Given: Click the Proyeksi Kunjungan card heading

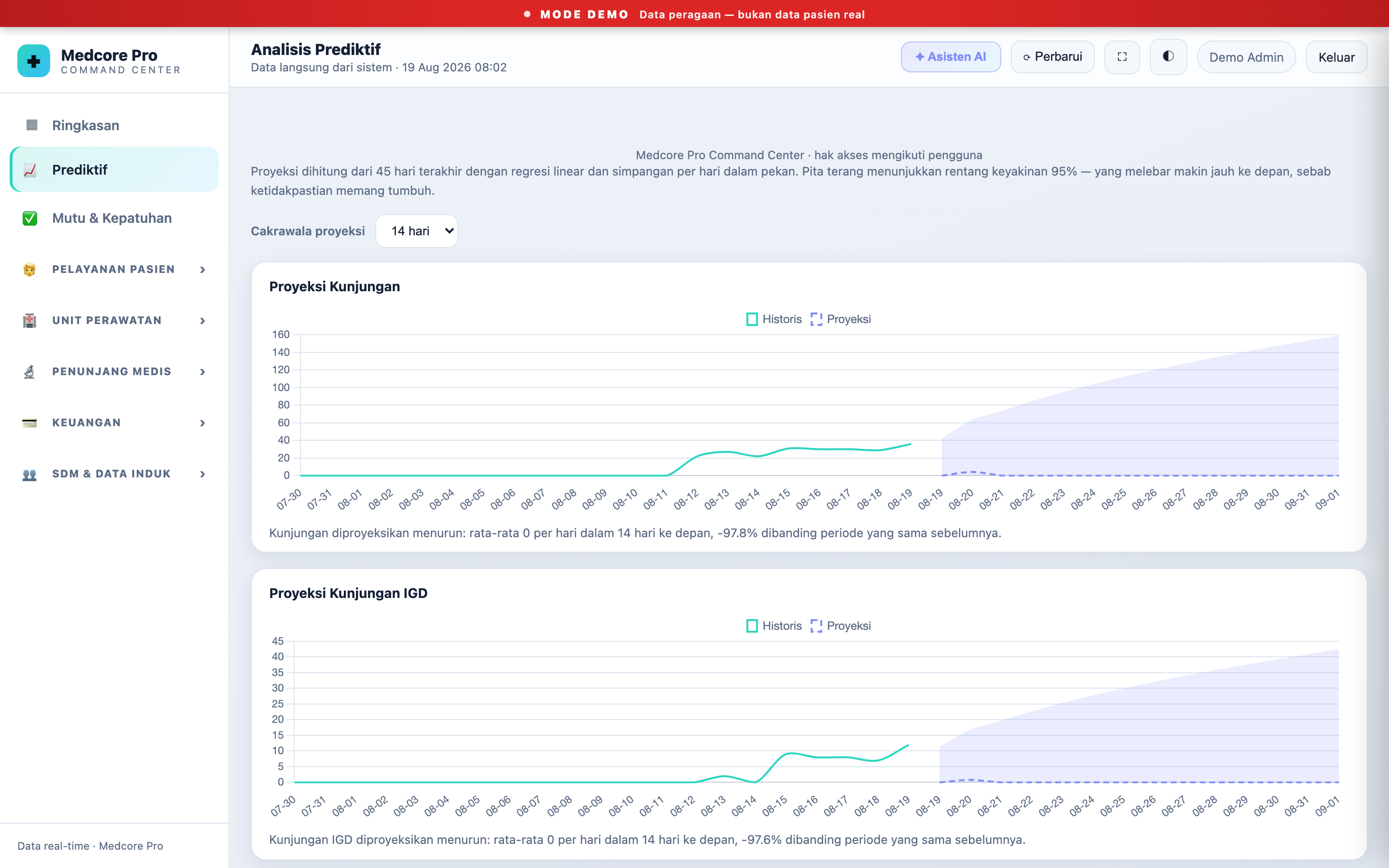Looking at the screenshot, I should coord(335,286).
